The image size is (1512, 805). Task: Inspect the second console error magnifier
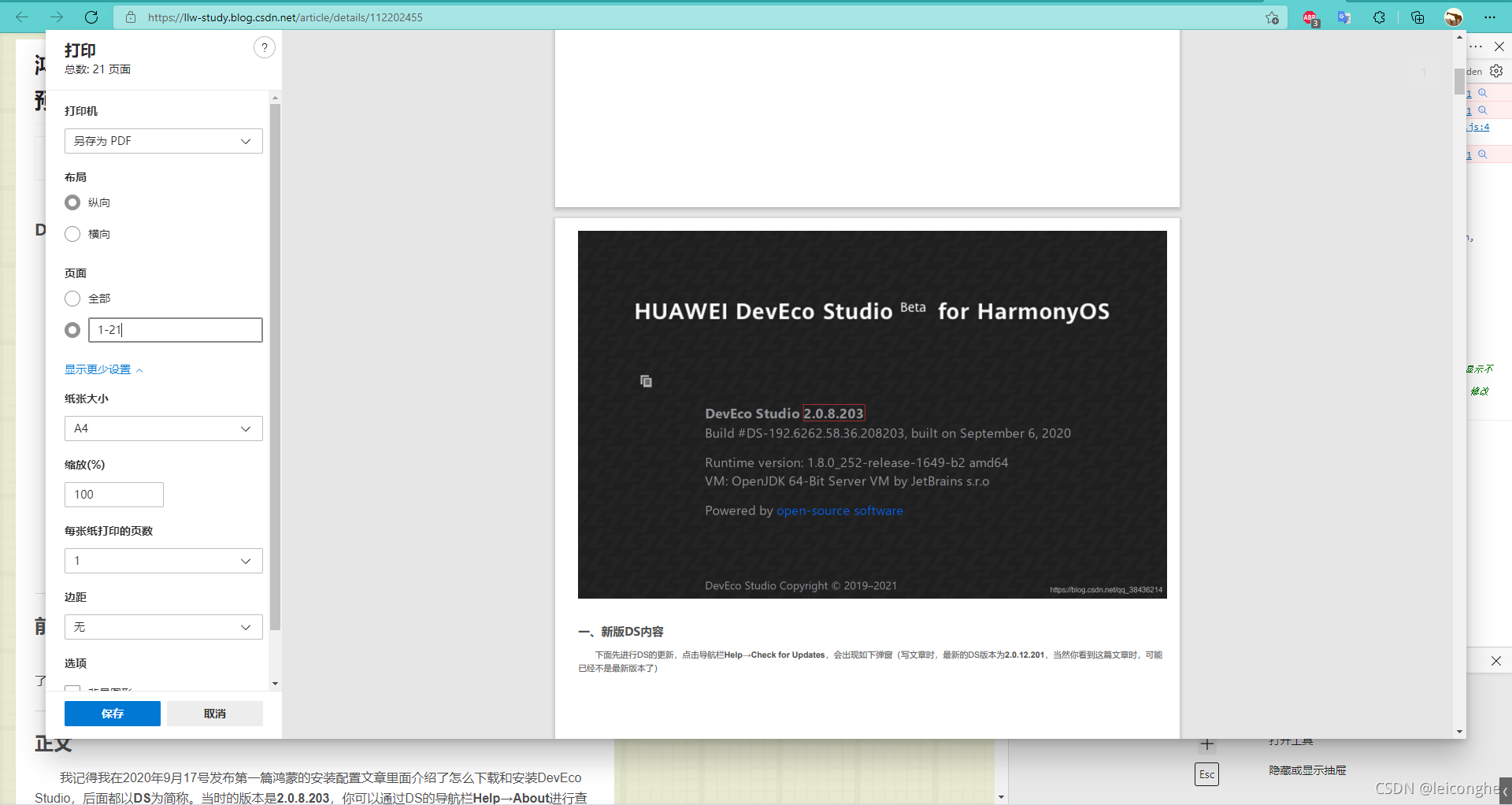(1483, 110)
